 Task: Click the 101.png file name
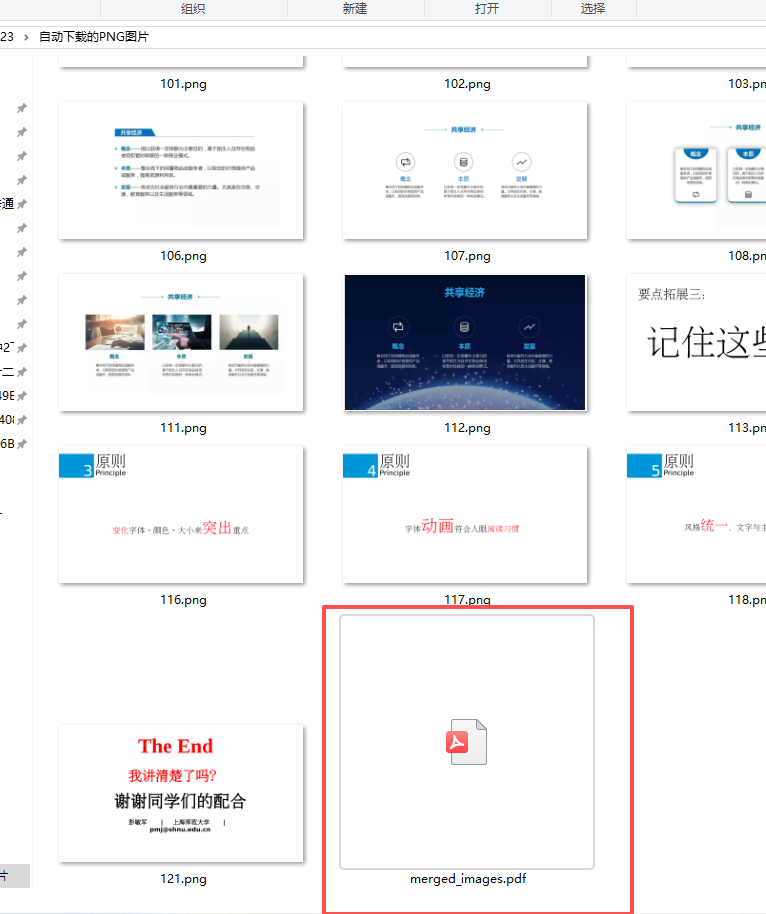[x=183, y=84]
